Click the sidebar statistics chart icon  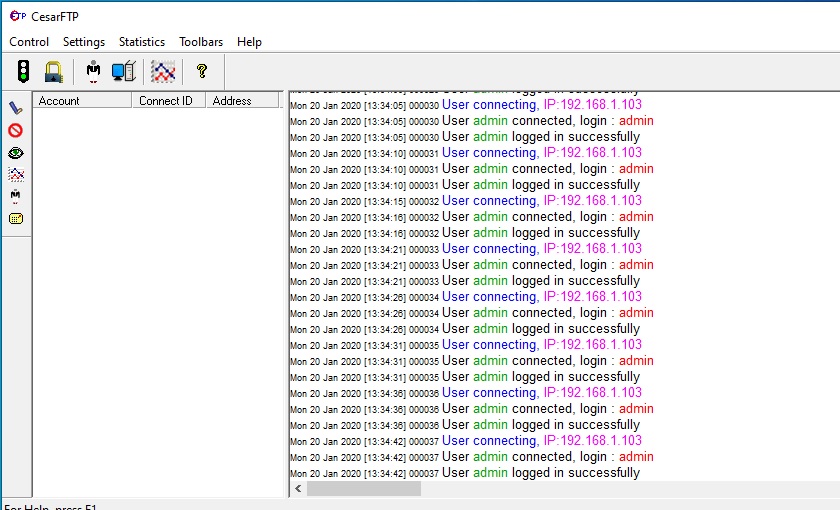coord(16,174)
